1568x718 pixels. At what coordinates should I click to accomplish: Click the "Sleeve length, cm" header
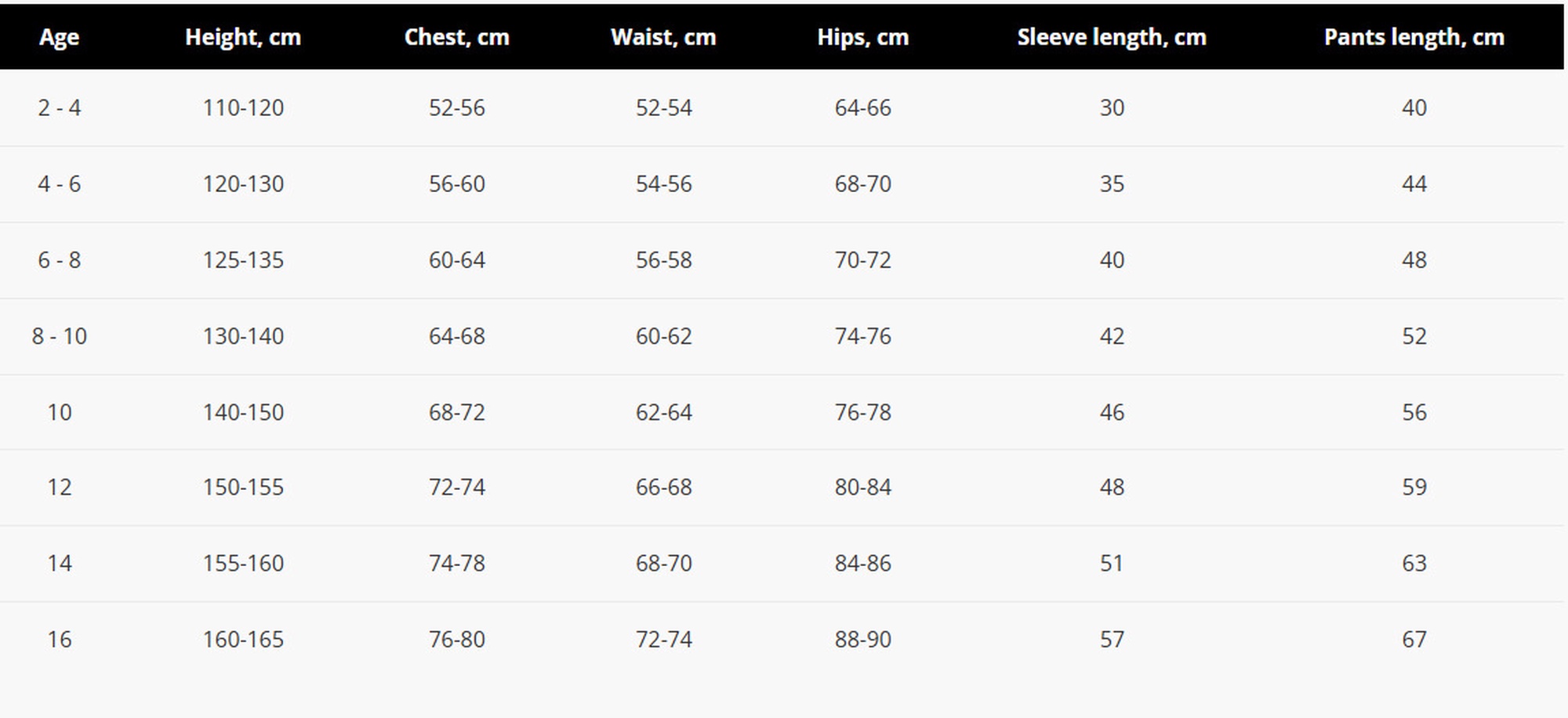tap(1111, 37)
